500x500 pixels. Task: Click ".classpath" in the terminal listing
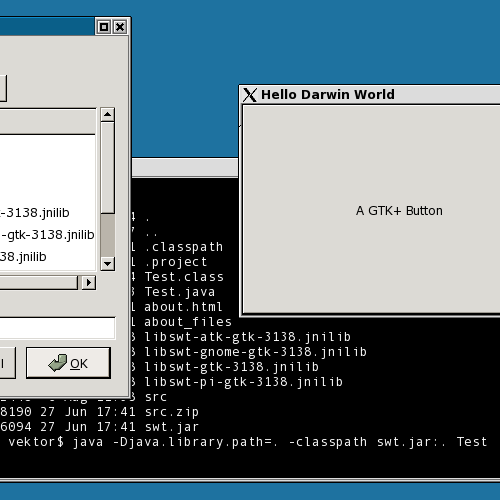(x=184, y=247)
